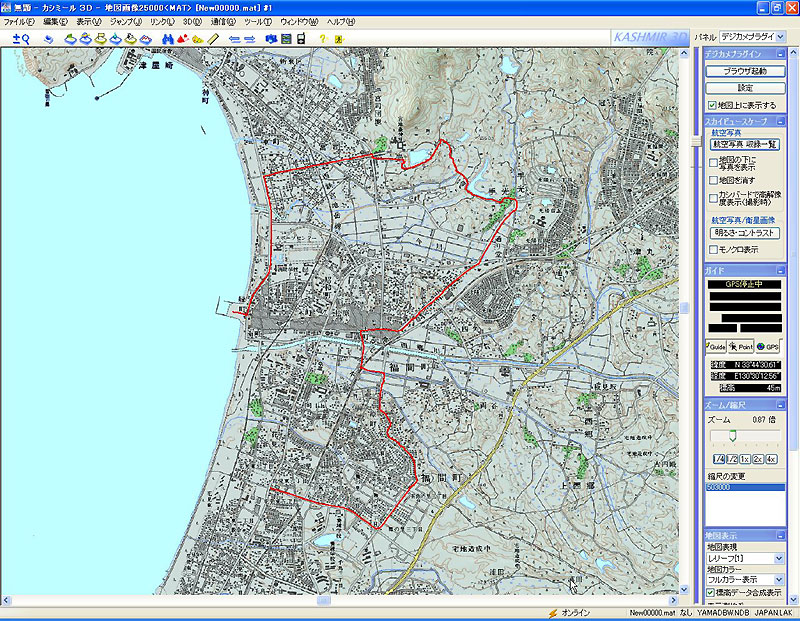Click the 明るさ・コントラスト button
This screenshot has width=800, height=621.
coord(745,233)
